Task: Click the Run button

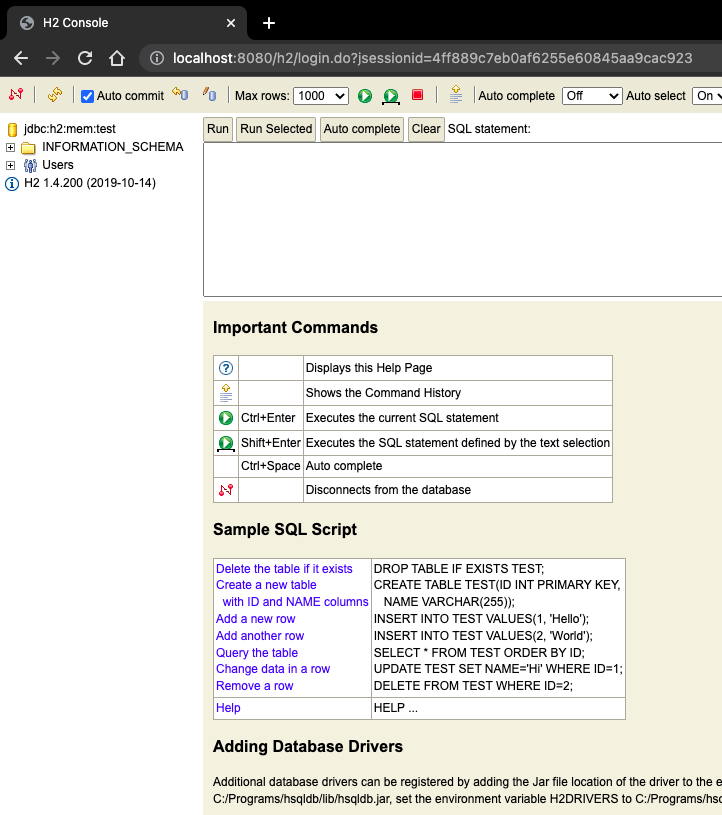Action: pyautogui.click(x=218, y=129)
